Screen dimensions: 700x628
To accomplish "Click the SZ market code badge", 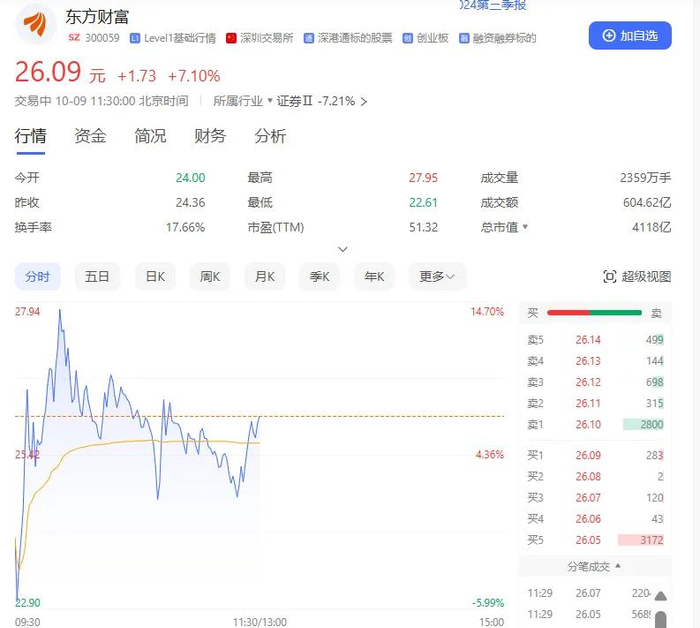I will pyautogui.click(x=74, y=38).
